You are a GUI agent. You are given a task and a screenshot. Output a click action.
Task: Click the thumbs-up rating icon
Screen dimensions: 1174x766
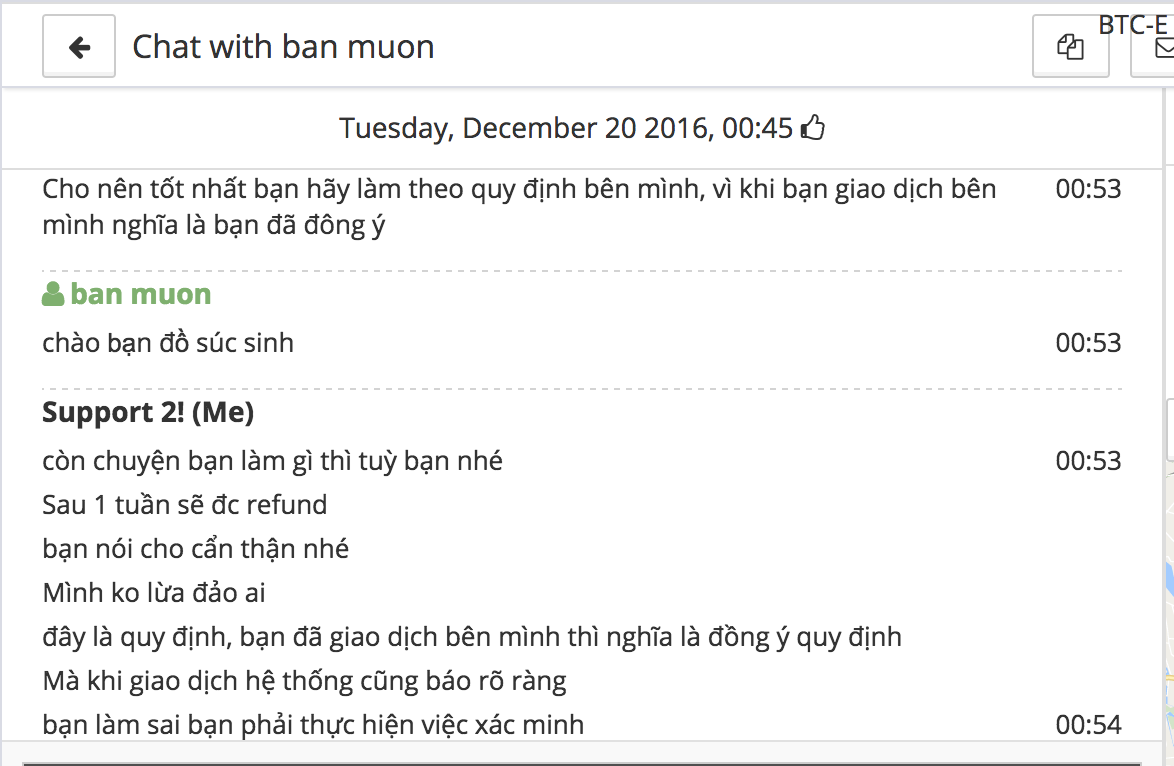click(x=814, y=128)
